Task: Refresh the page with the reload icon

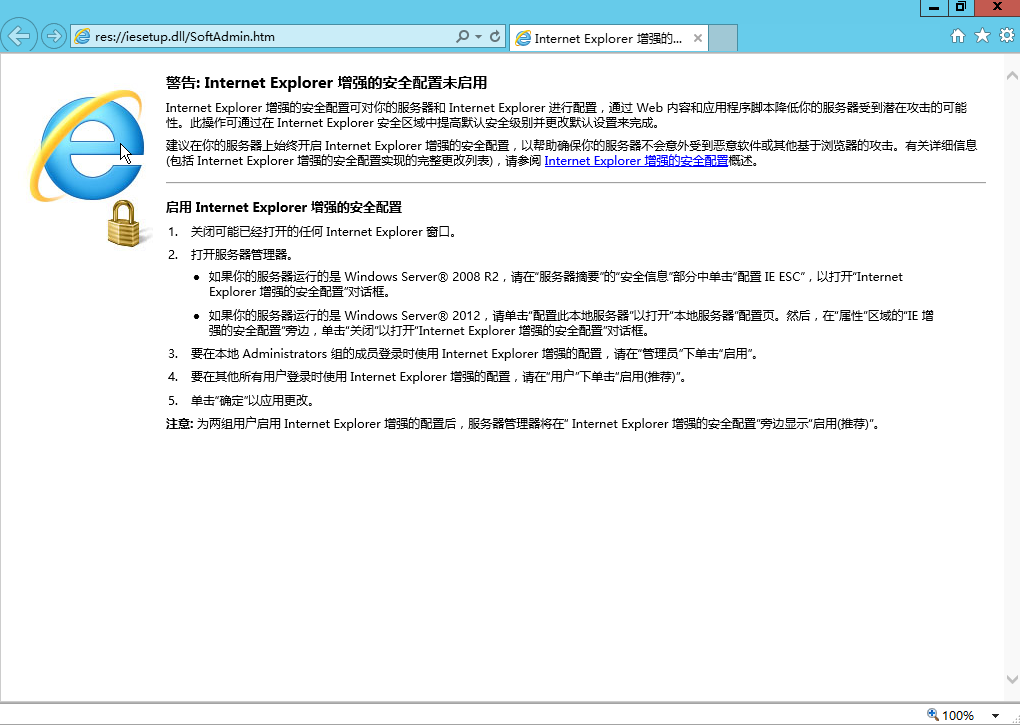Action: pyautogui.click(x=495, y=36)
